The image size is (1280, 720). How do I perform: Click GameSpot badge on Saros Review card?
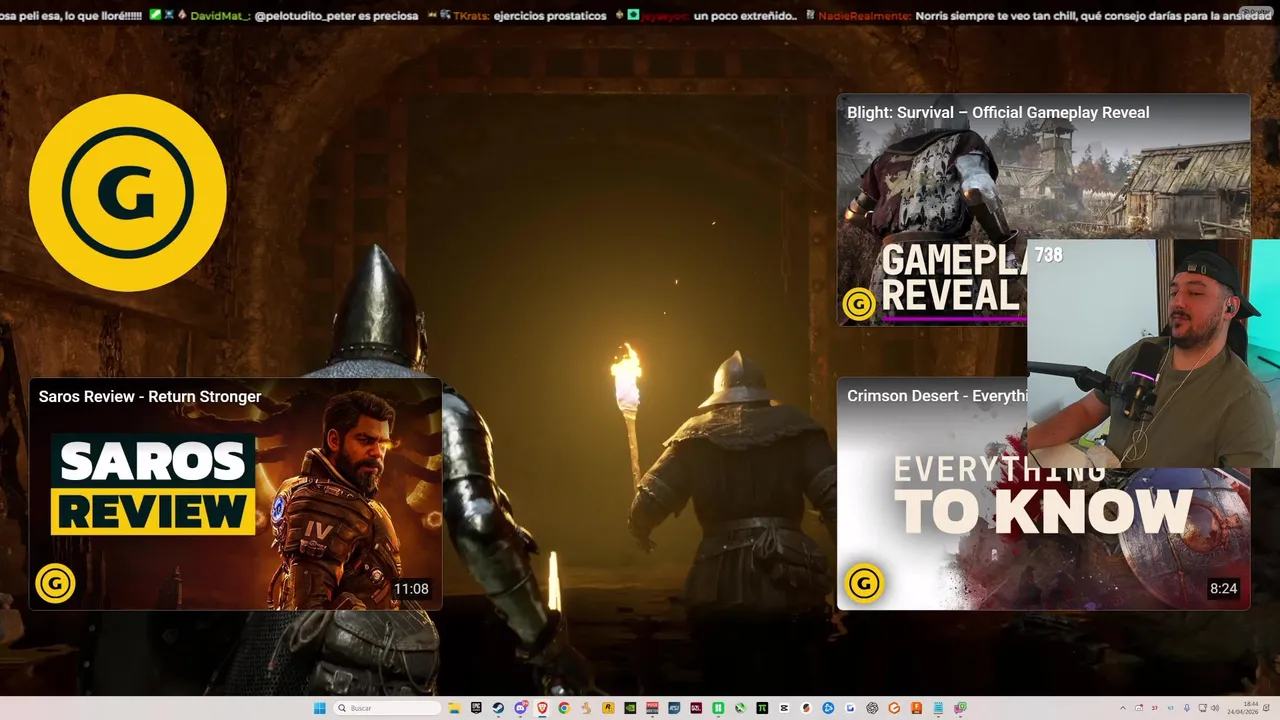coord(55,583)
